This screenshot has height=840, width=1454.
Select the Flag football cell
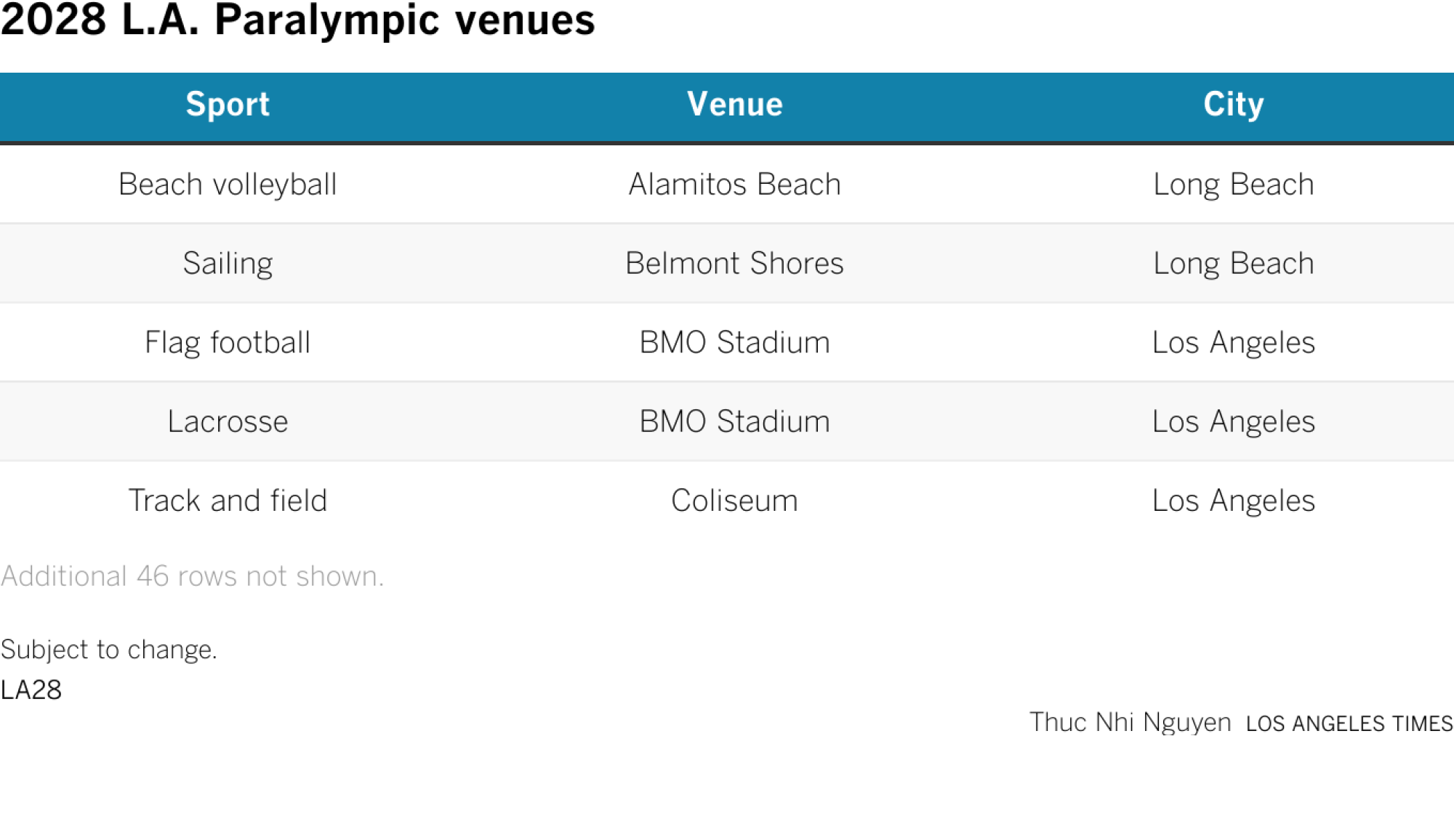[228, 342]
